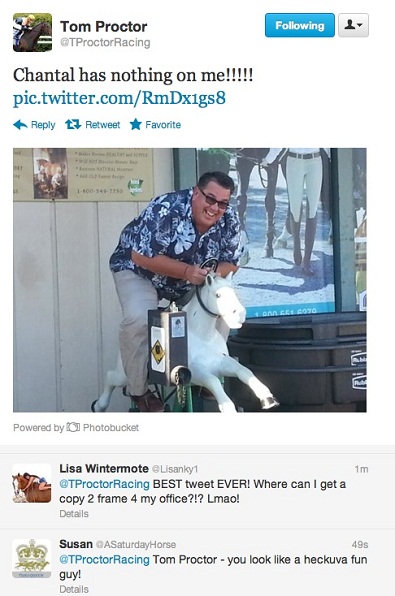Click the 1m timestamp on Lisa's reply
395x596 pixels.
(x=361, y=469)
